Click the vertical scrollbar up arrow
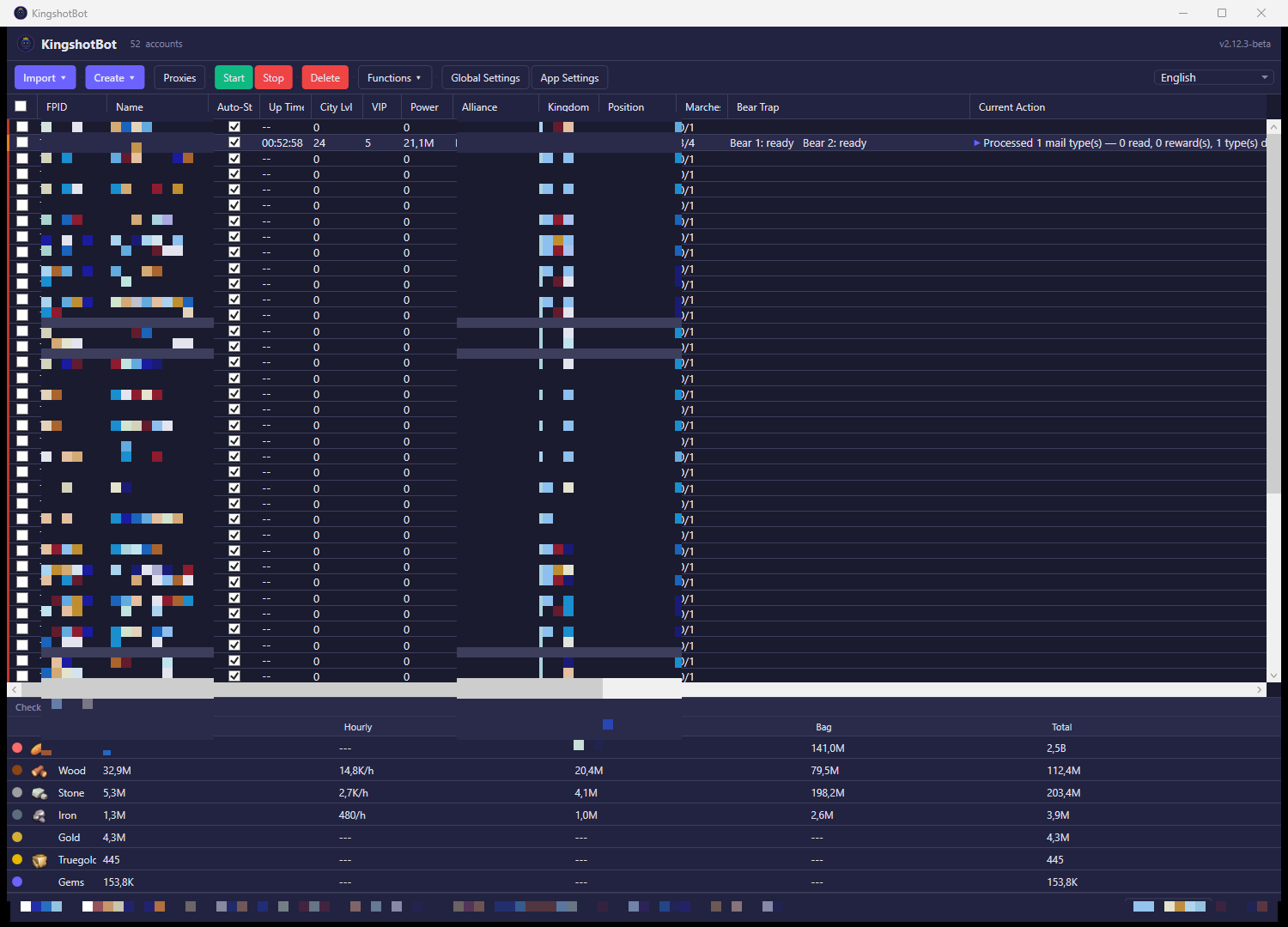Screen dimensions: 1288x927 (1273, 127)
